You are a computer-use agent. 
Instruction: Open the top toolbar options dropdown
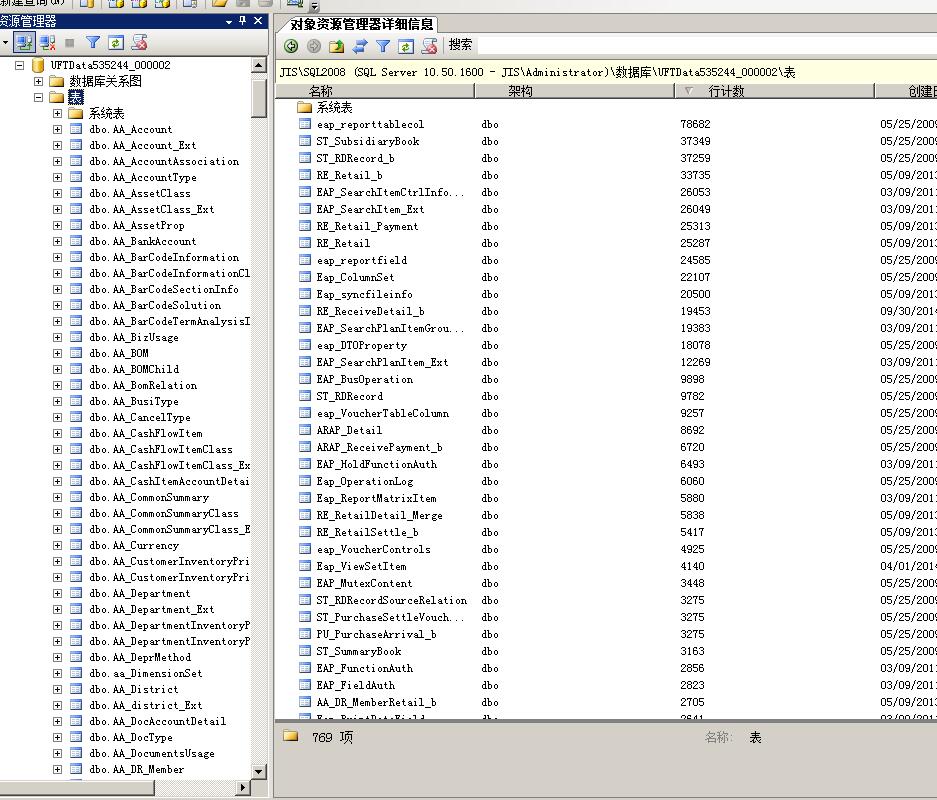coord(315,7)
